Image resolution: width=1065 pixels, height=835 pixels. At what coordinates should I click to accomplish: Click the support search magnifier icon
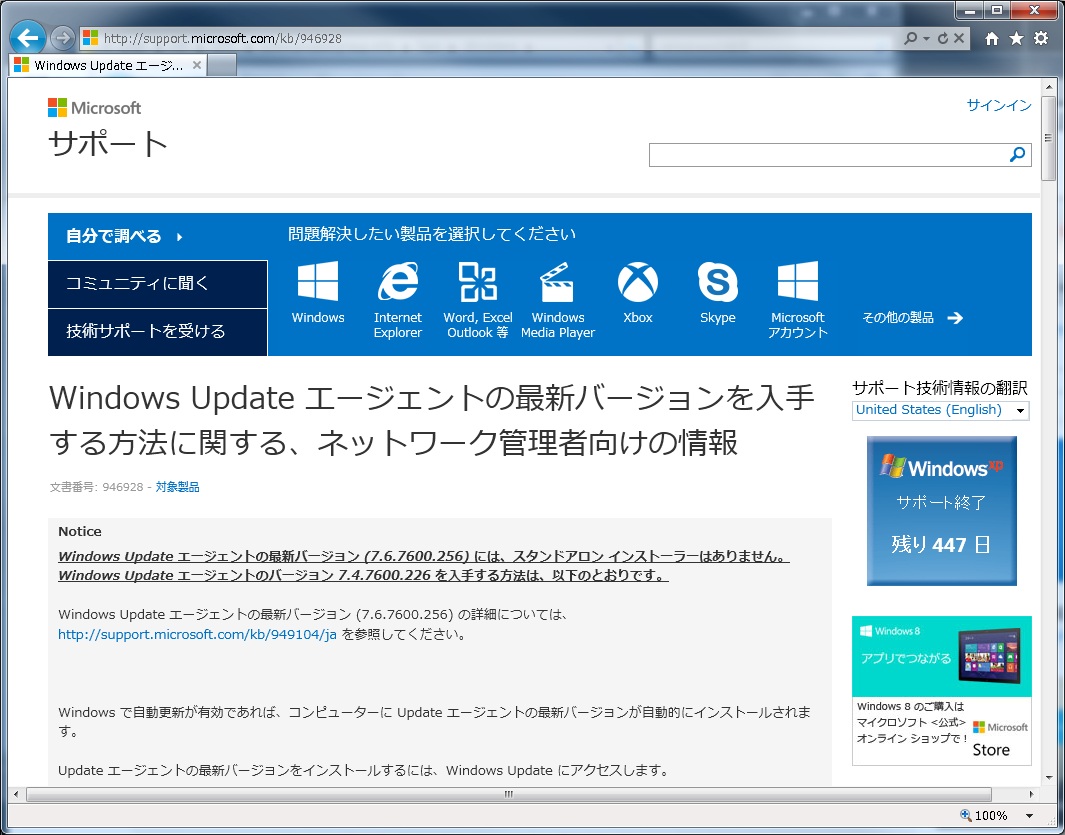[x=1017, y=155]
